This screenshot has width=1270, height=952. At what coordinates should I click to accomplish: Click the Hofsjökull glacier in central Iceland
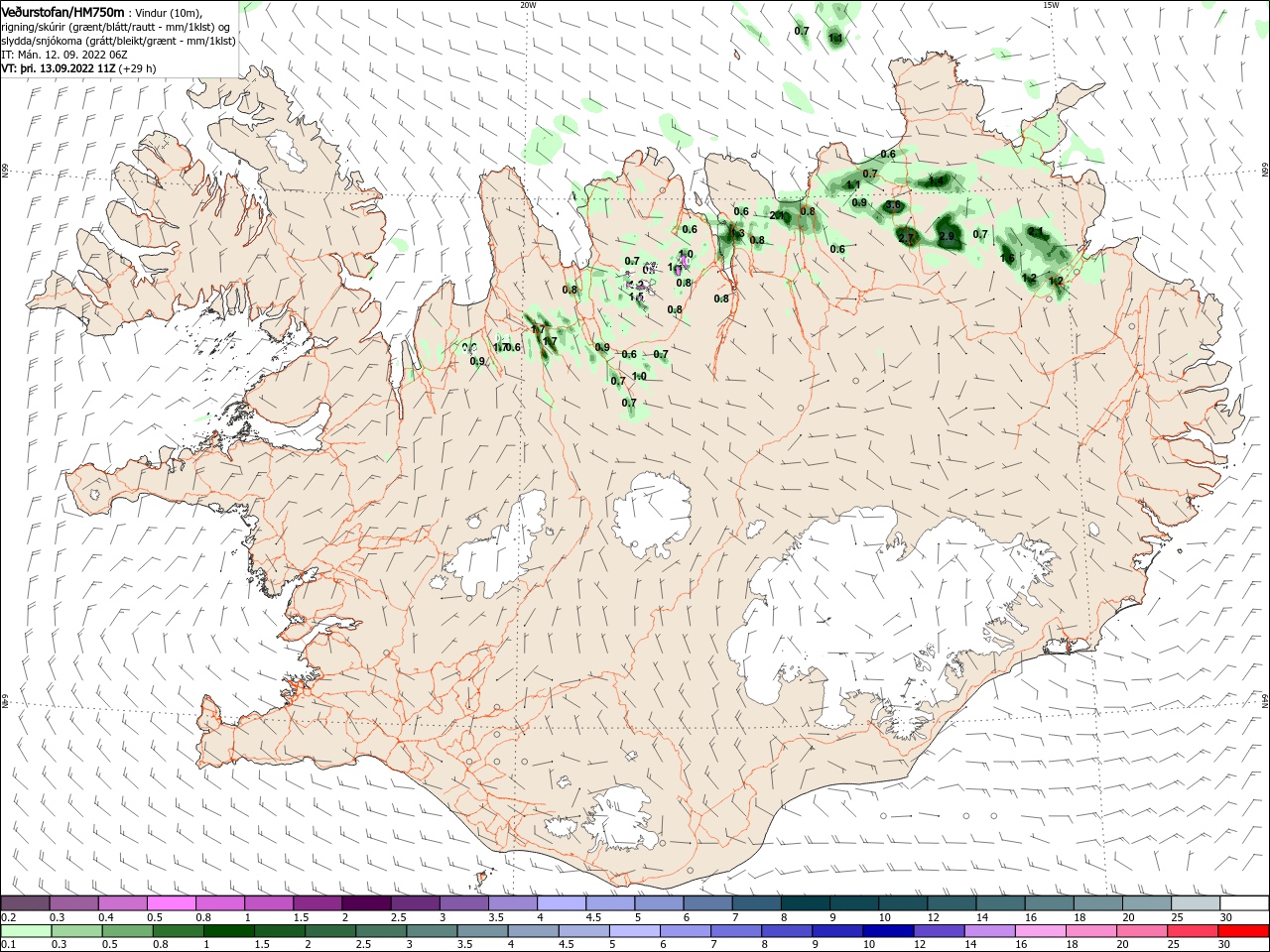[x=652, y=513]
